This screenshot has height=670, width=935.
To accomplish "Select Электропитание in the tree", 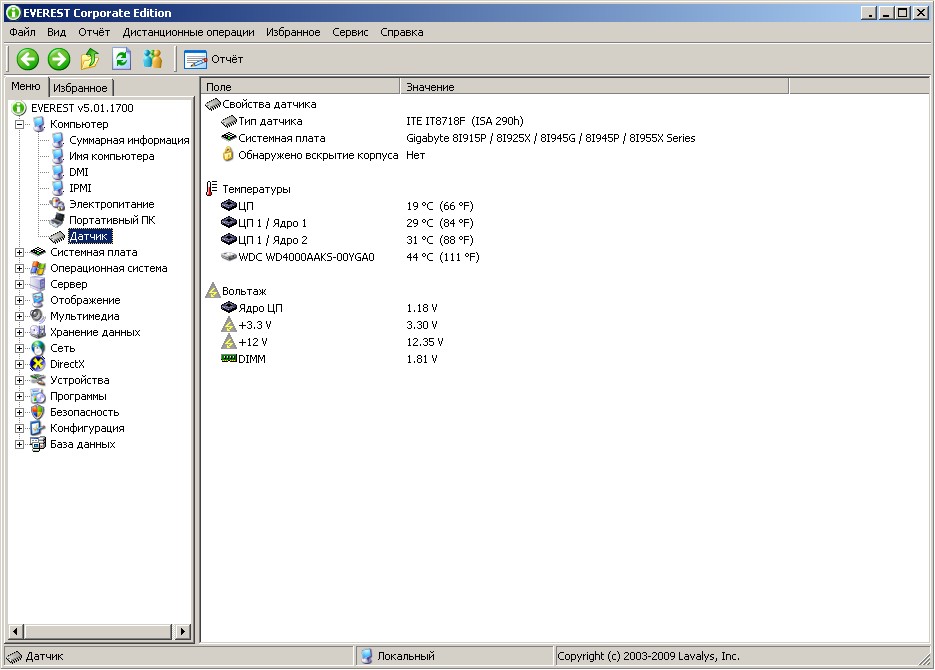I will pos(111,204).
